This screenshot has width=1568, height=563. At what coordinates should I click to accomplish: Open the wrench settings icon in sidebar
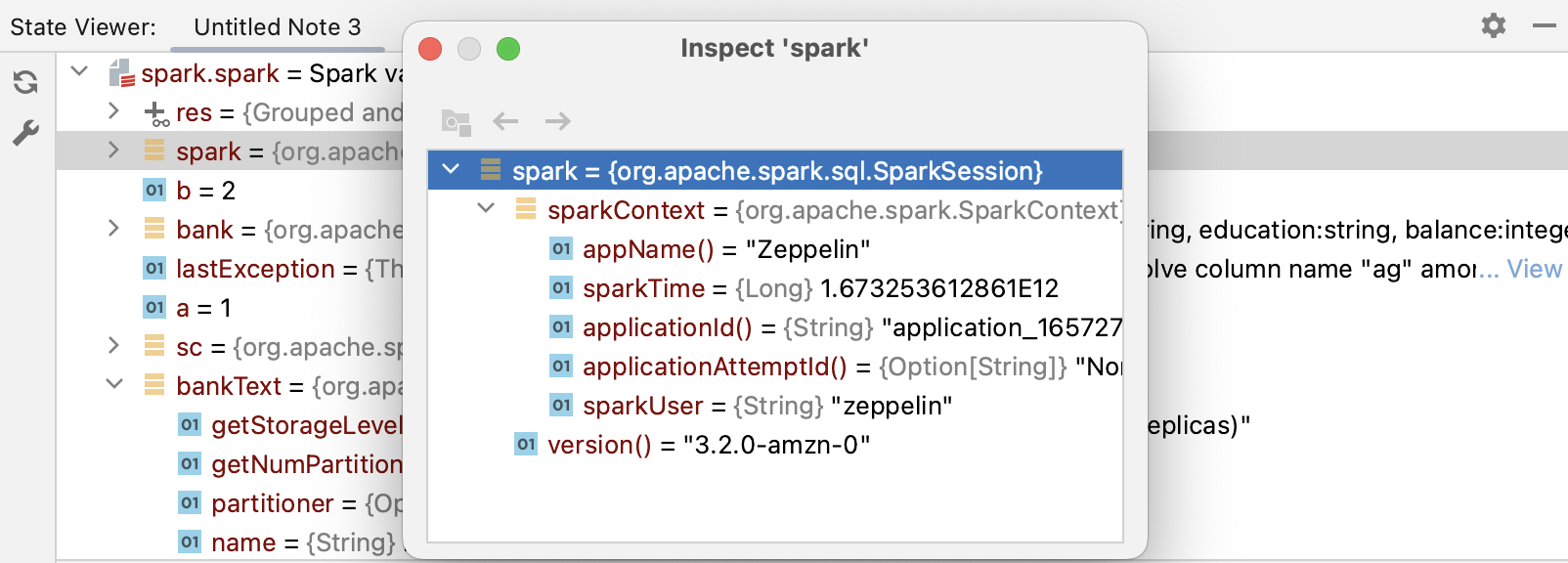coord(26,132)
